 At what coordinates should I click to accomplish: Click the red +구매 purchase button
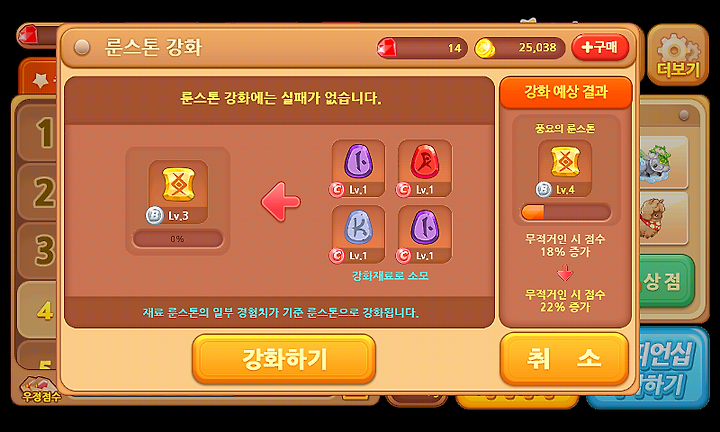[600, 47]
